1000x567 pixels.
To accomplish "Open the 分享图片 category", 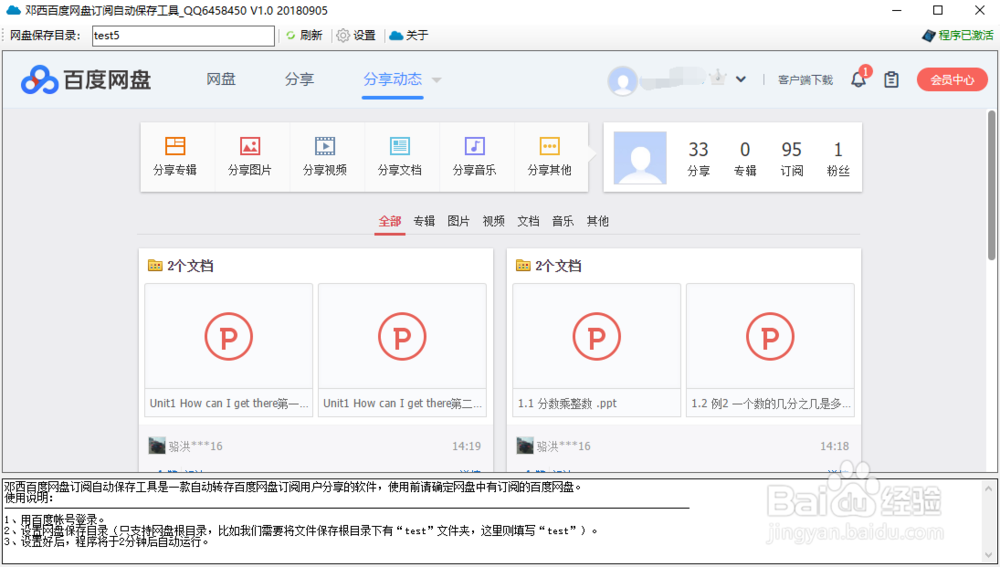I will pyautogui.click(x=249, y=157).
